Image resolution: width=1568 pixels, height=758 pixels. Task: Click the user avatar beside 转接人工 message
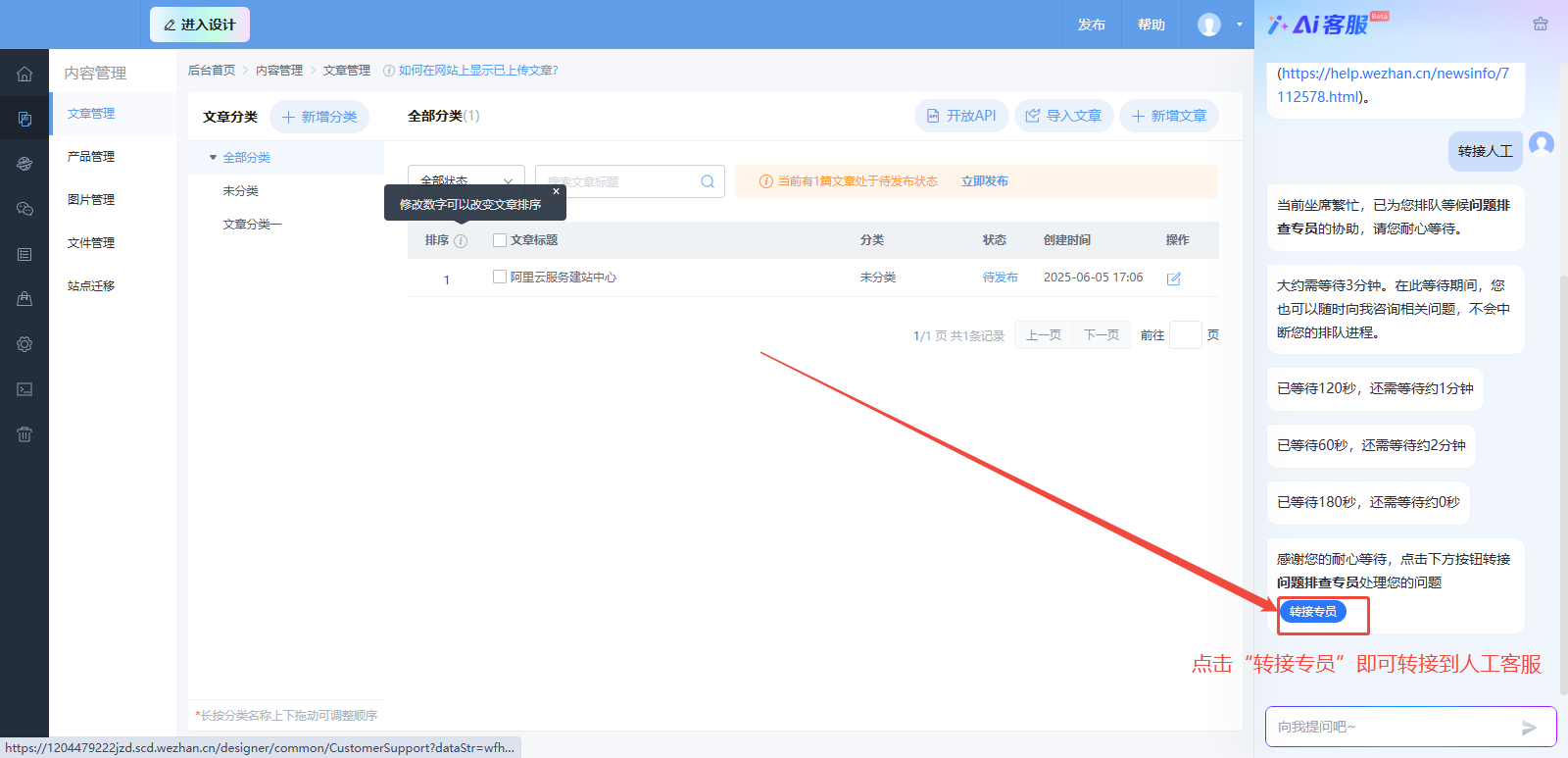[1542, 144]
